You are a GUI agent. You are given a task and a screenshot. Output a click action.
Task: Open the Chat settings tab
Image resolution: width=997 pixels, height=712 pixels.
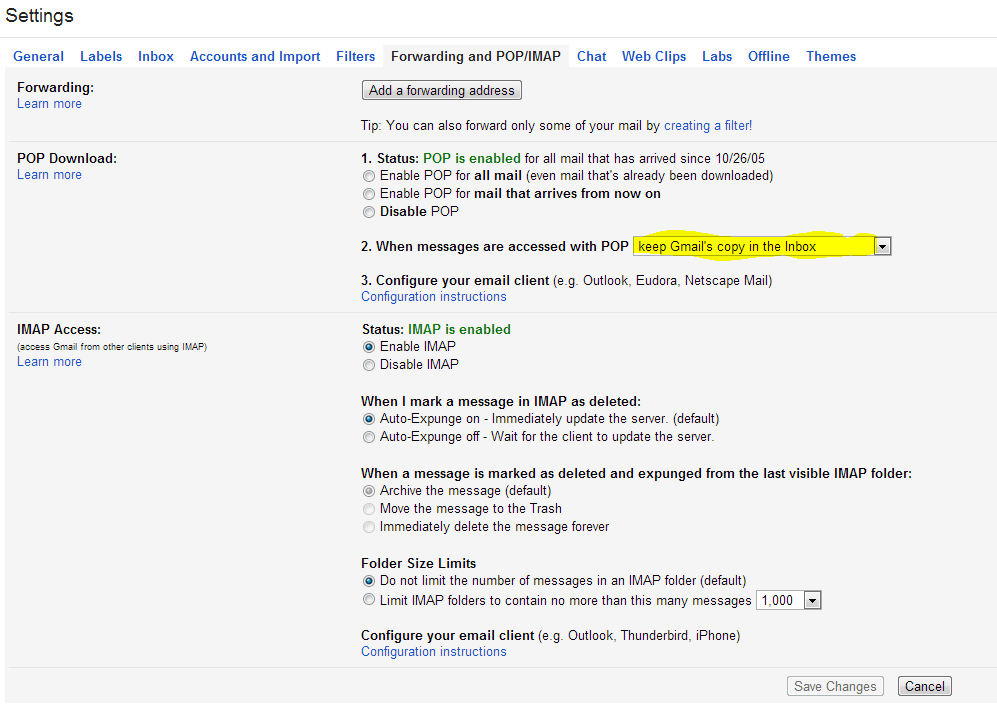[x=591, y=57]
